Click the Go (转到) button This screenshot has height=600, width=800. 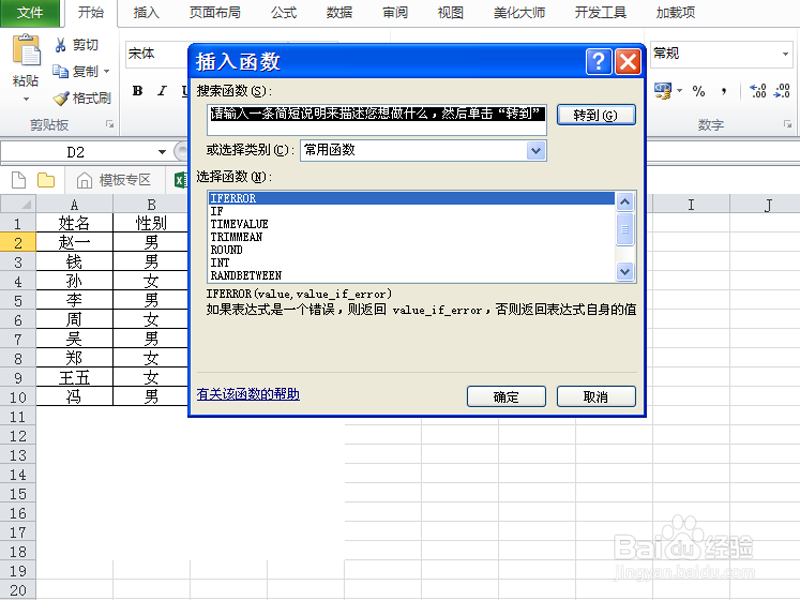click(596, 115)
